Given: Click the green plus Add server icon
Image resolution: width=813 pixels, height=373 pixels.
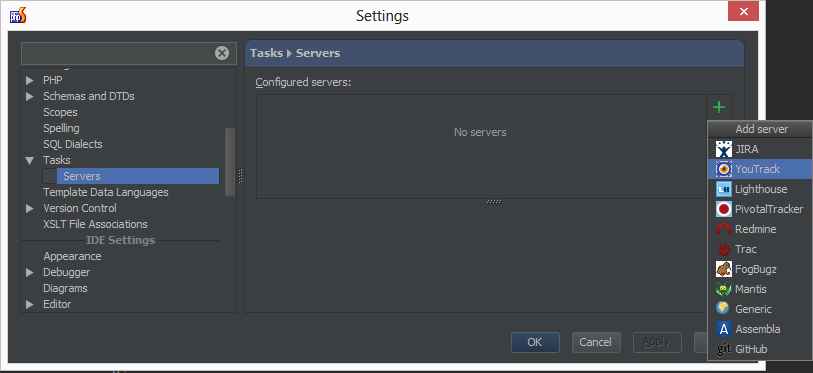Looking at the screenshot, I should click(x=719, y=107).
